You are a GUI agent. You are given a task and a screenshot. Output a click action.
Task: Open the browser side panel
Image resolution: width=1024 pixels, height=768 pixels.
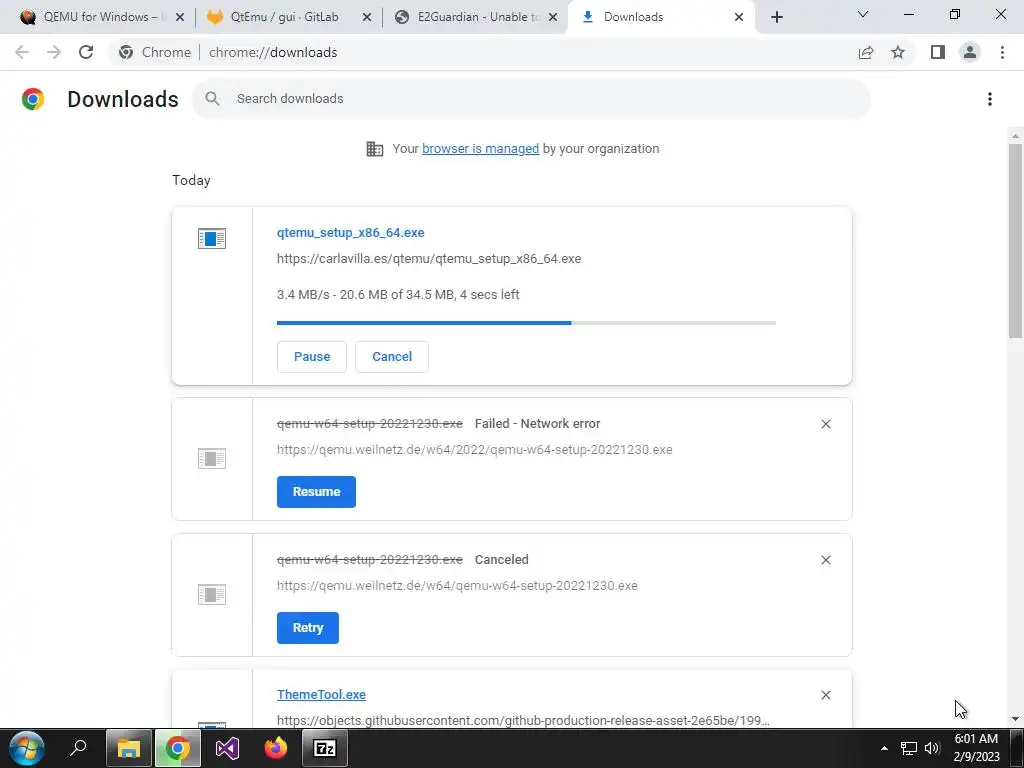pyautogui.click(x=938, y=52)
